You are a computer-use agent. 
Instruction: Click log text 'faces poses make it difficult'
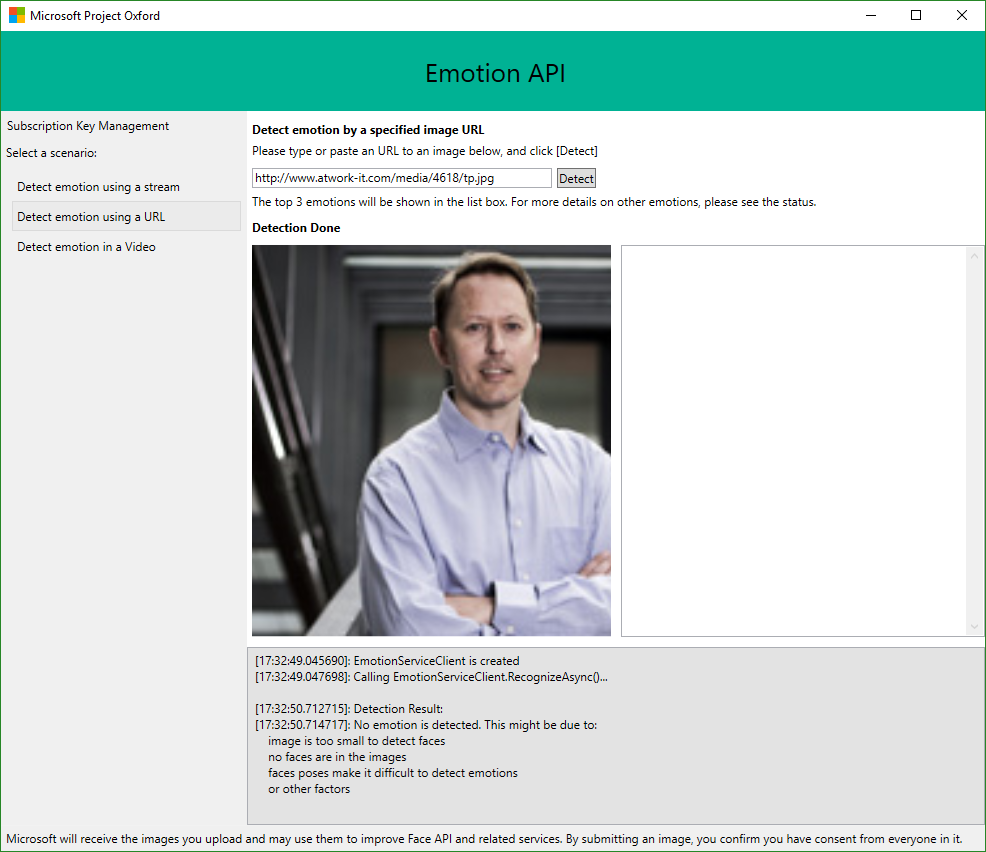(x=393, y=773)
